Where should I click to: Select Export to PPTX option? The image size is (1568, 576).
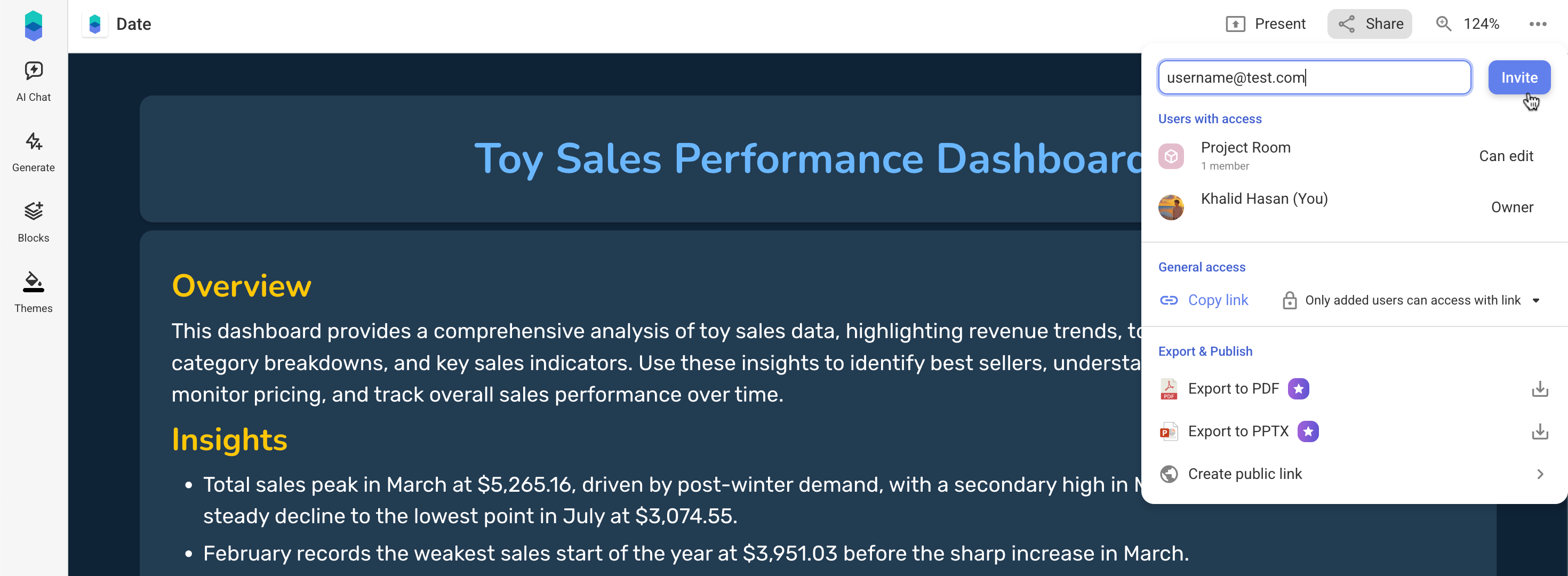[x=1238, y=431]
